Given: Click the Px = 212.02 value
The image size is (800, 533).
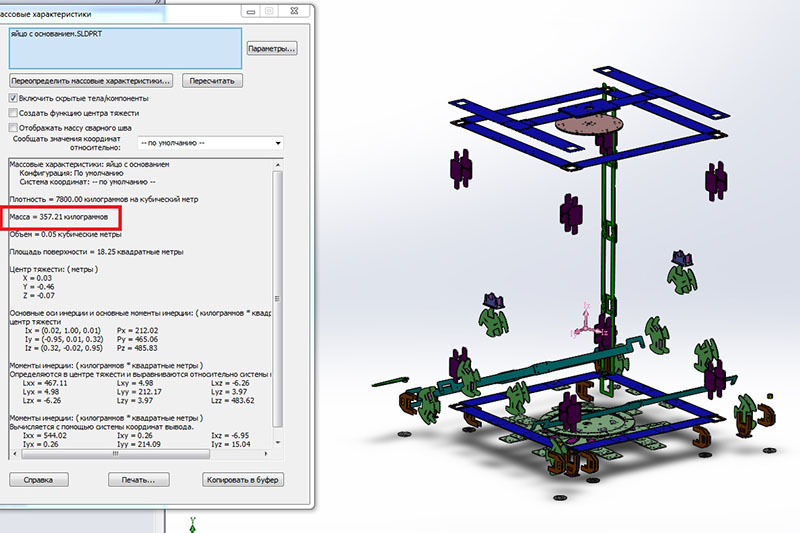Looking at the screenshot, I should coord(138,331).
